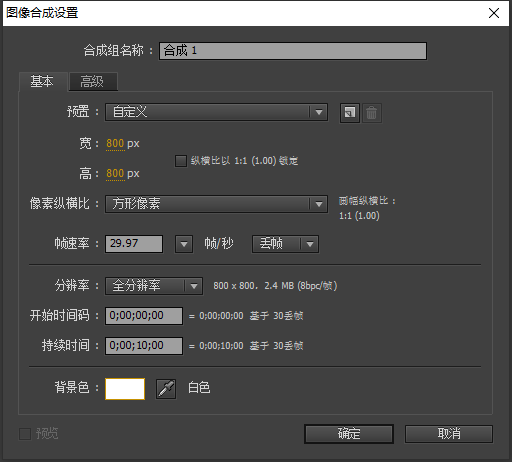Switch to the 基本 tab
The image size is (512, 462).
coord(43,82)
